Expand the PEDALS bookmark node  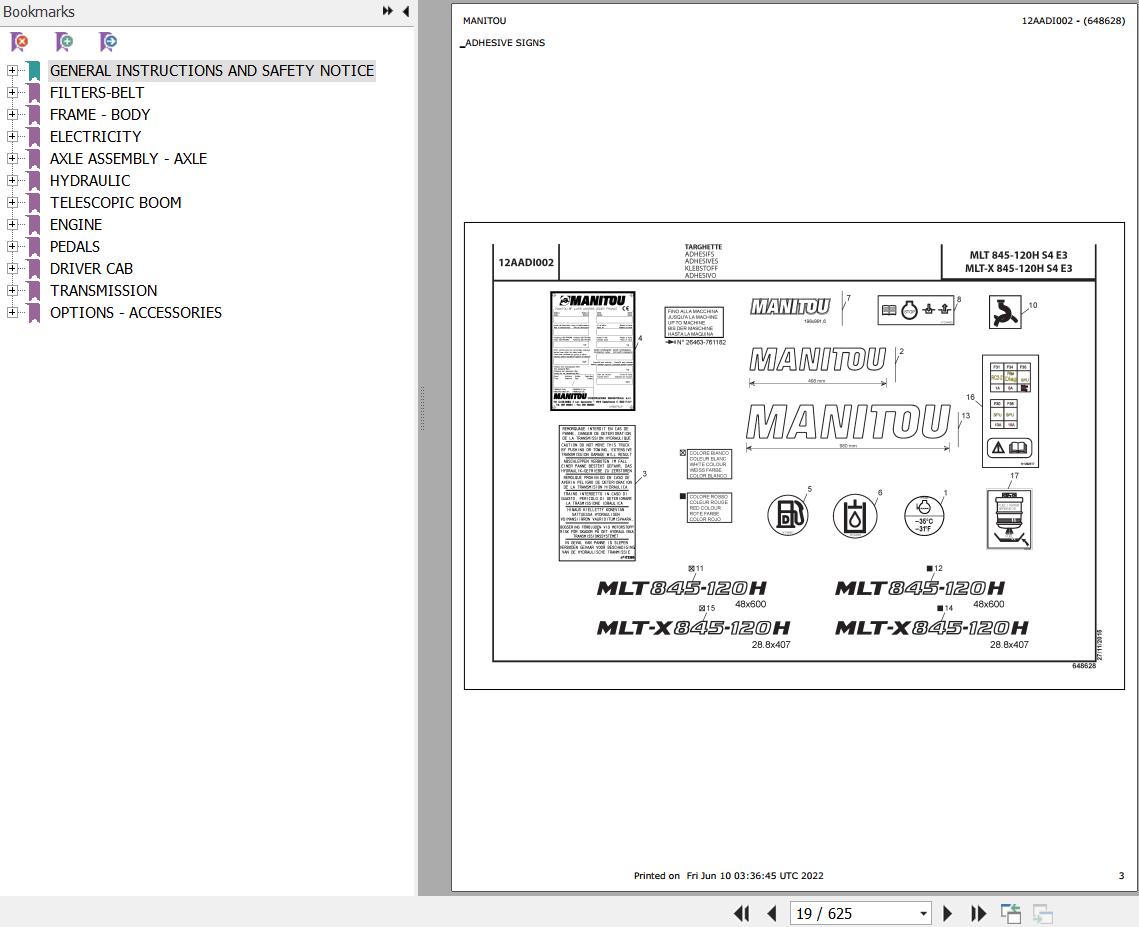click(x=12, y=246)
